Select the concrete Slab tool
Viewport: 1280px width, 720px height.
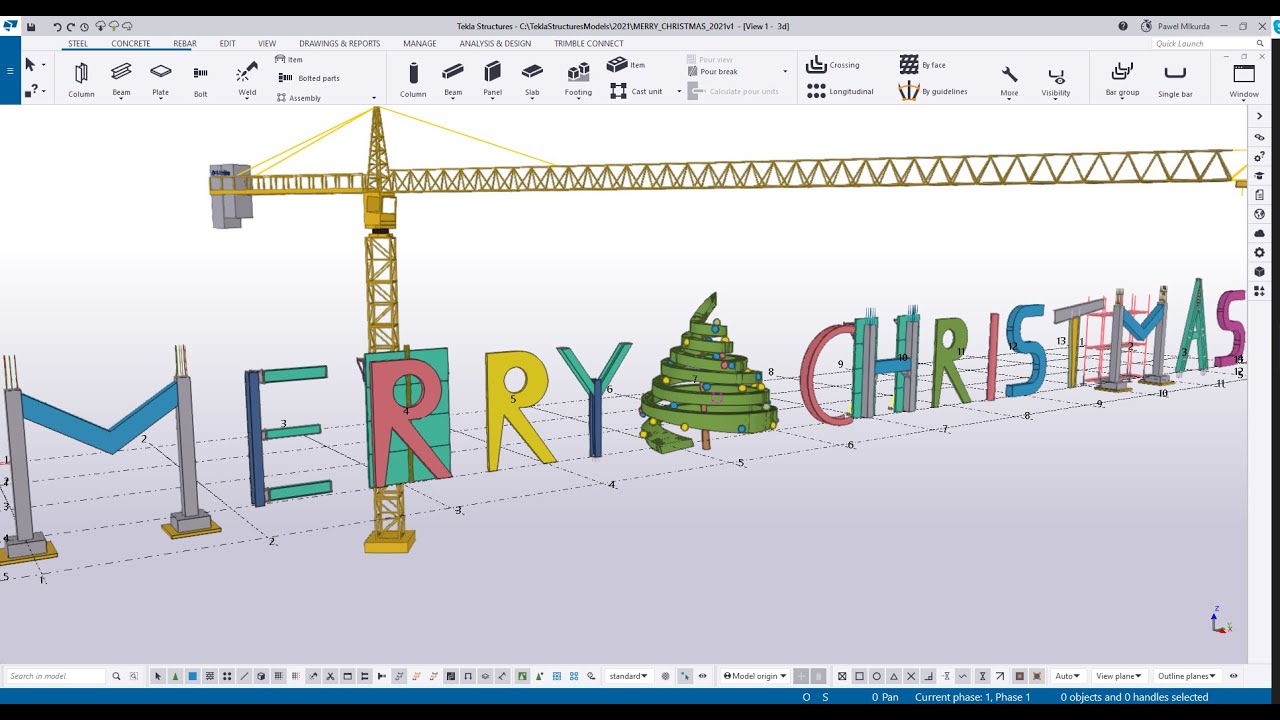pyautogui.click(x=532, y=80)
